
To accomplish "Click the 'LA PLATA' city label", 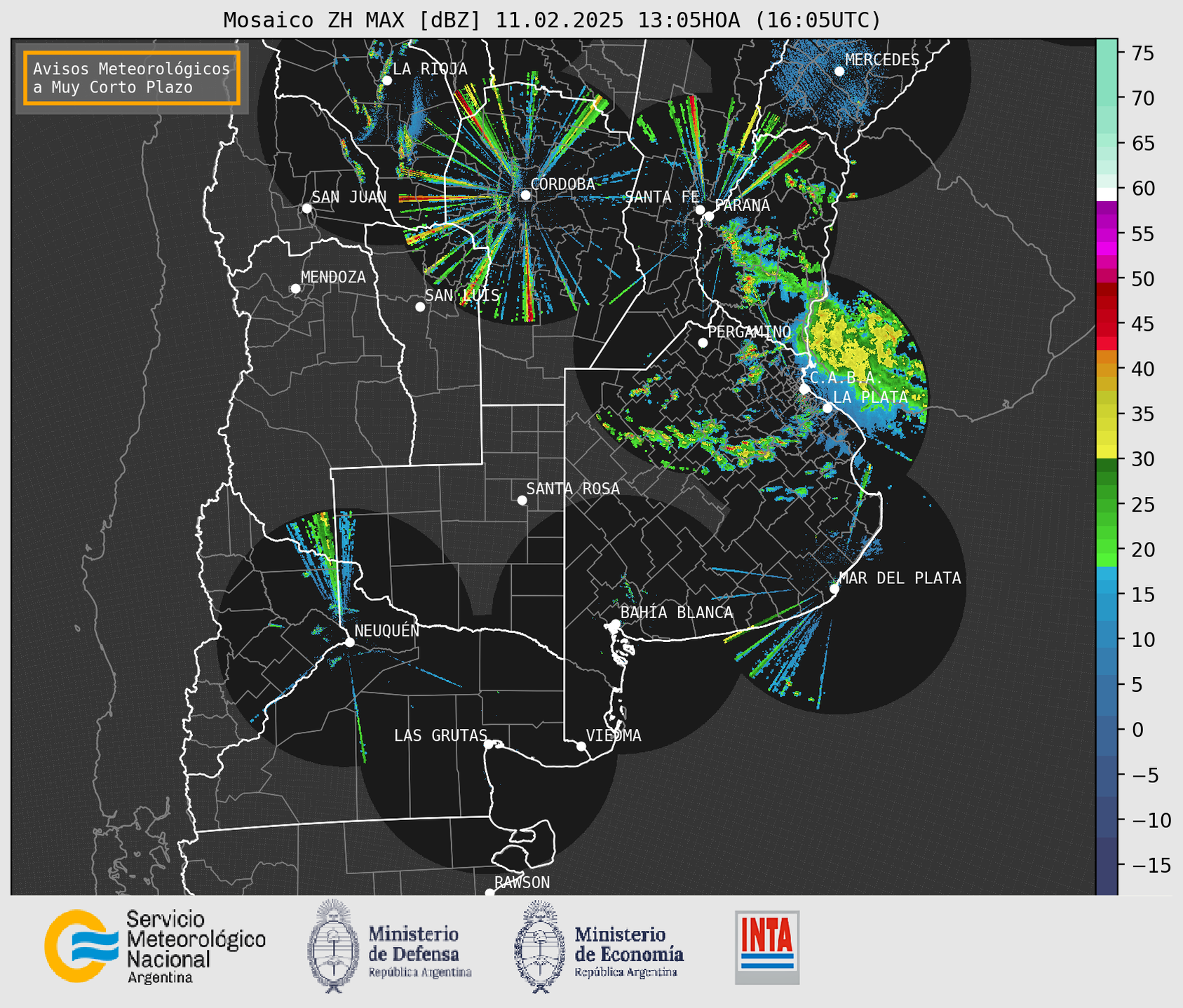I will point(870,397).
